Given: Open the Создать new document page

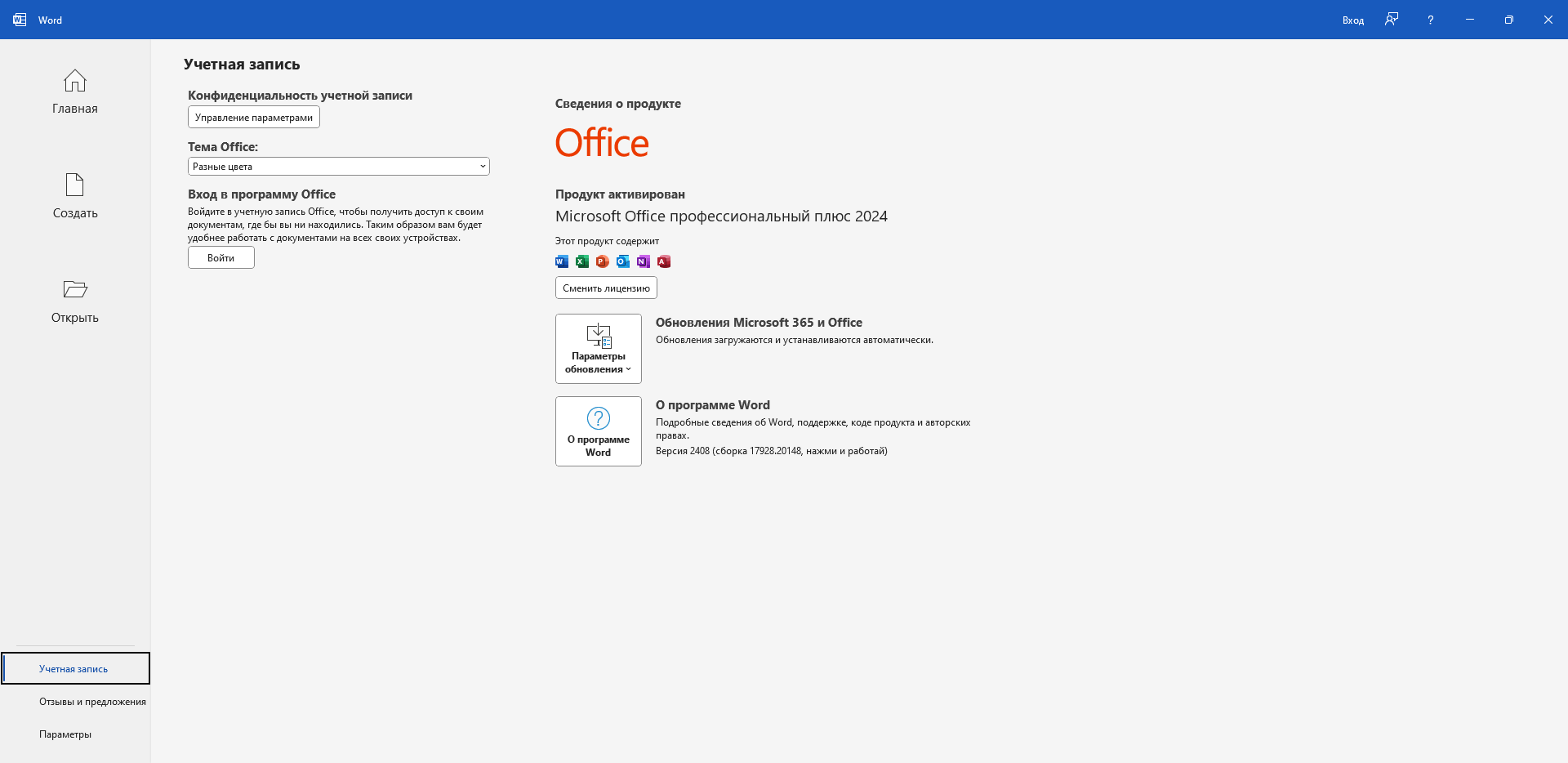Looking at the screenshot, I should tap(75, 196).
